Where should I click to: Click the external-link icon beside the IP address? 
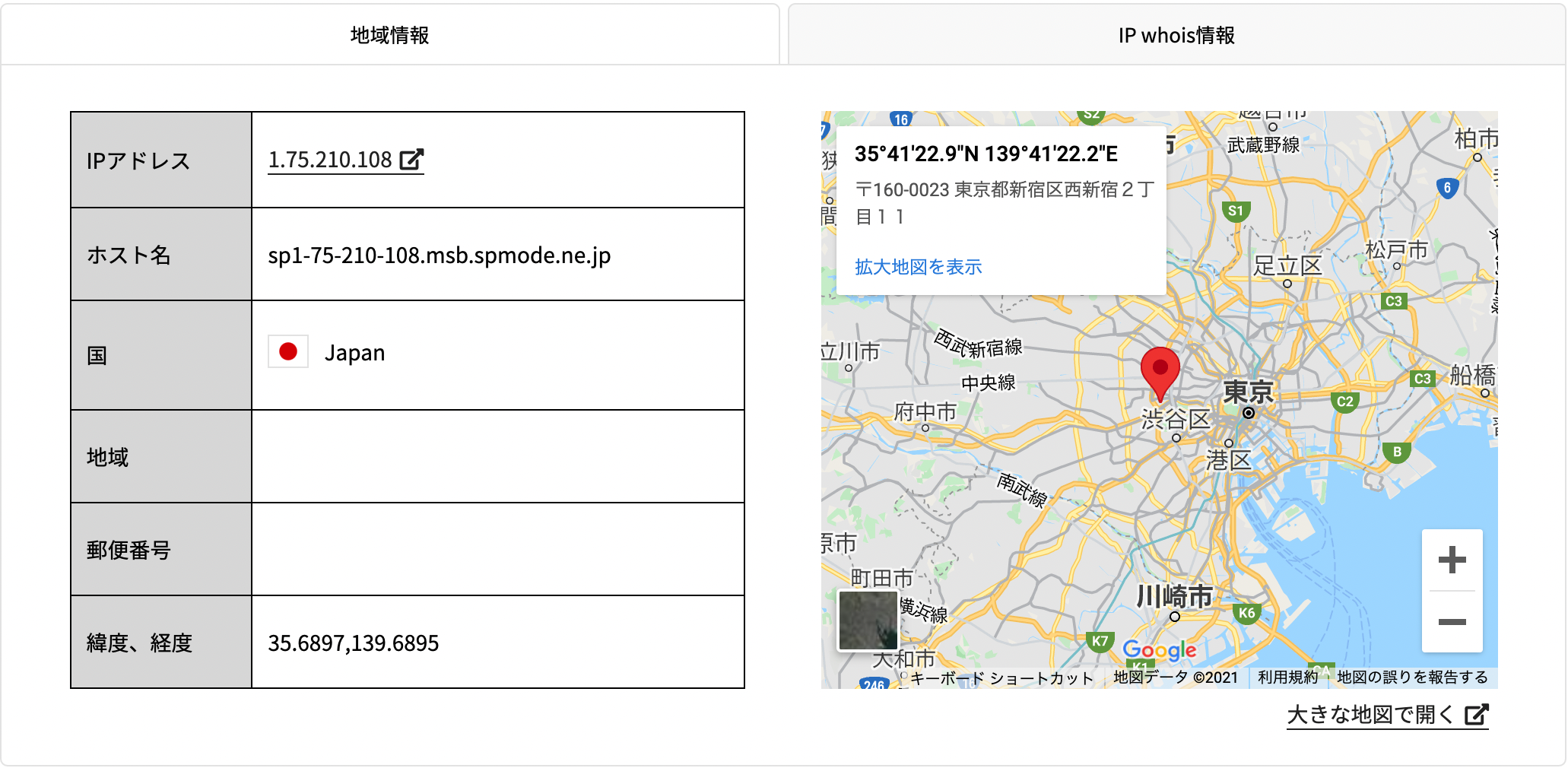(411, 160)
